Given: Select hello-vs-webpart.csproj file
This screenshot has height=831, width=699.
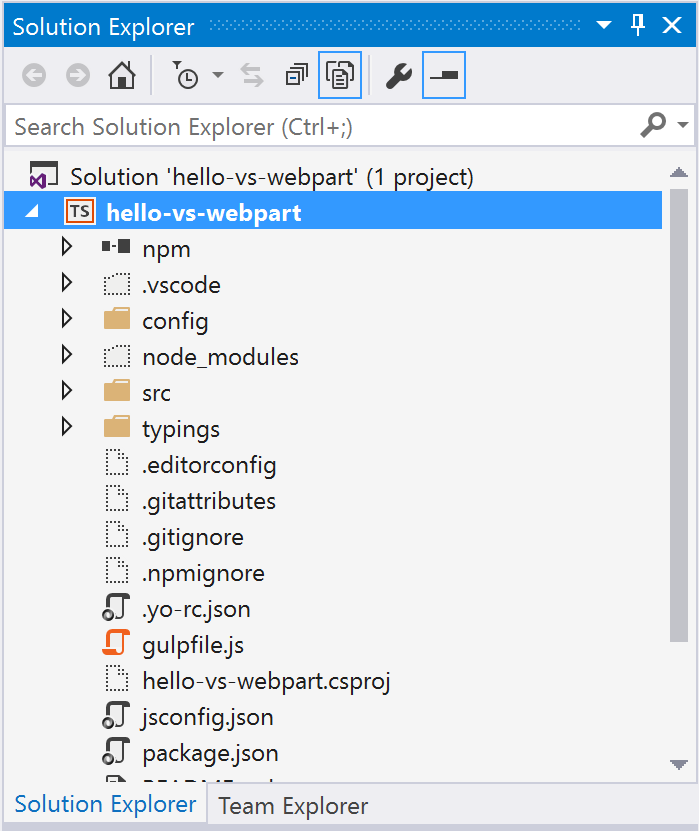Looking at the screenshot, I should [267, 682].
